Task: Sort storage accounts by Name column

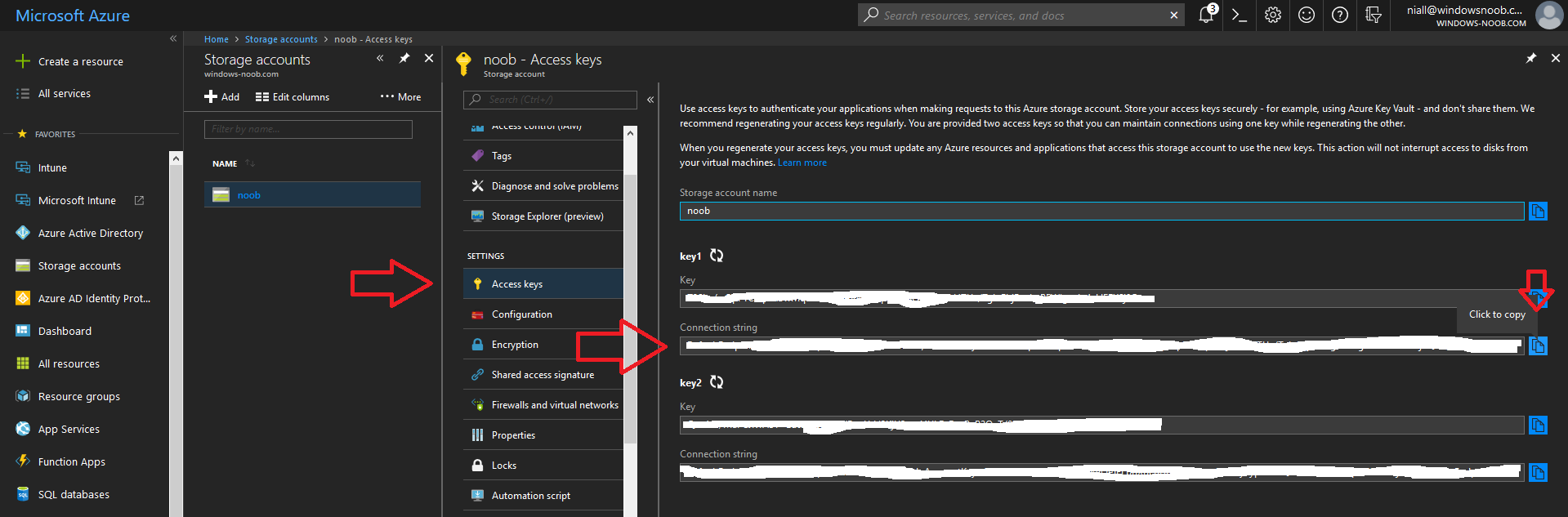Action: click(234, 163)
